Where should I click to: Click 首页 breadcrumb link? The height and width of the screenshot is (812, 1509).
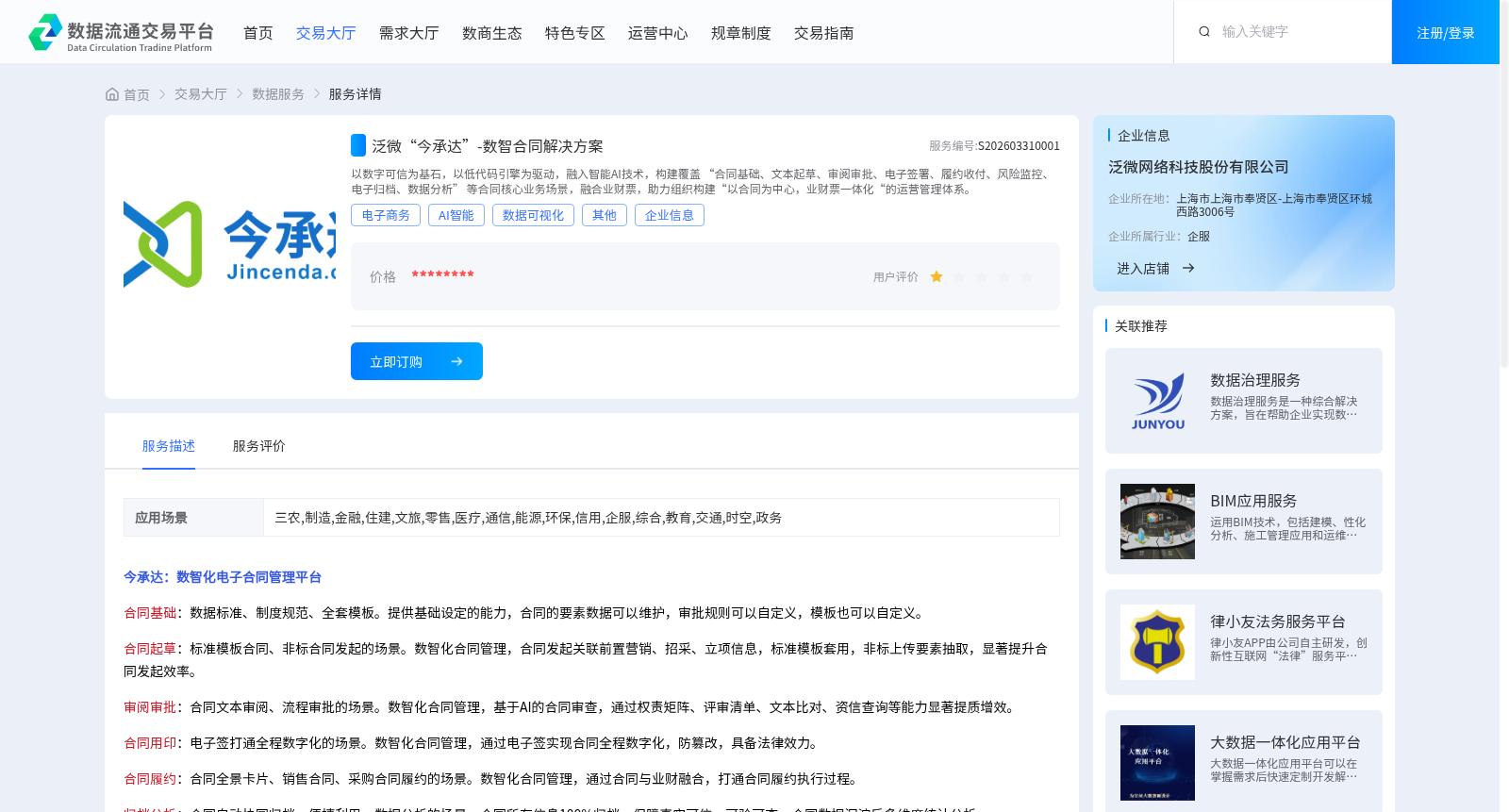click(x=137, y=94)
